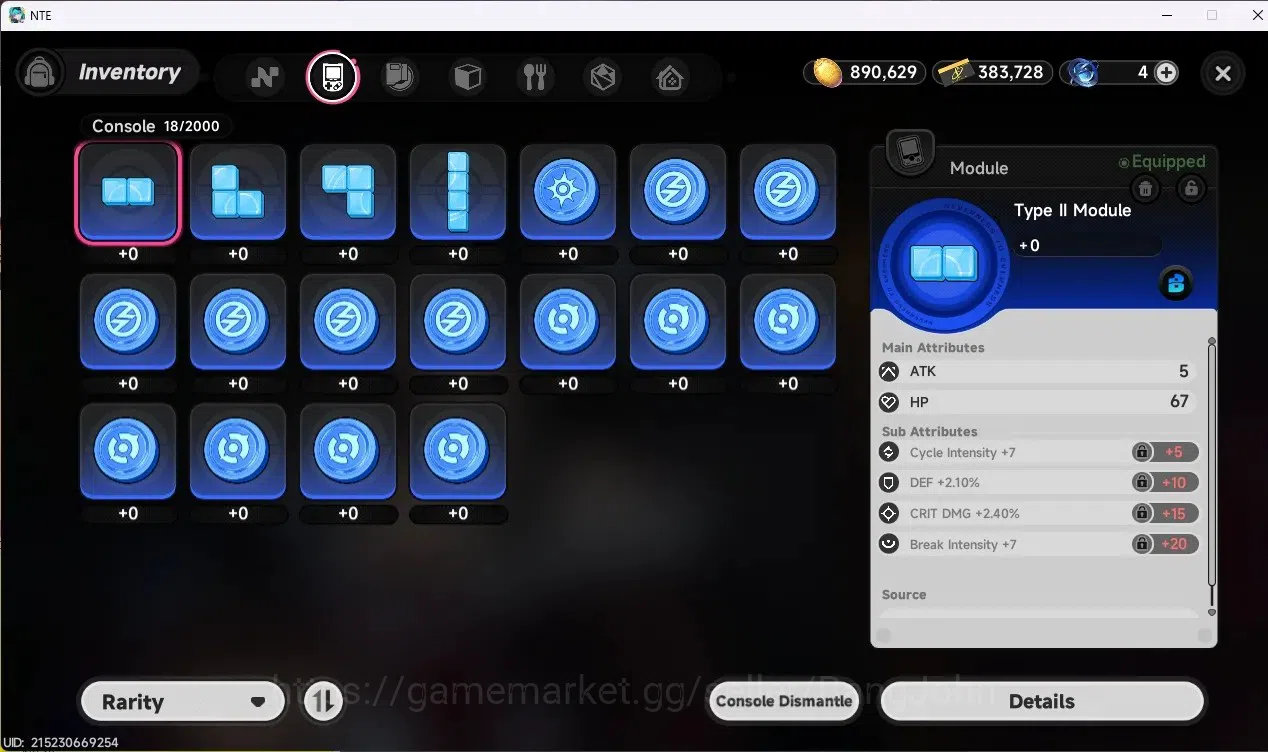1268x752 pixels.
Task: Select the third lightning disc in second row
Action: pyautogui.click(x=348, y=322)
